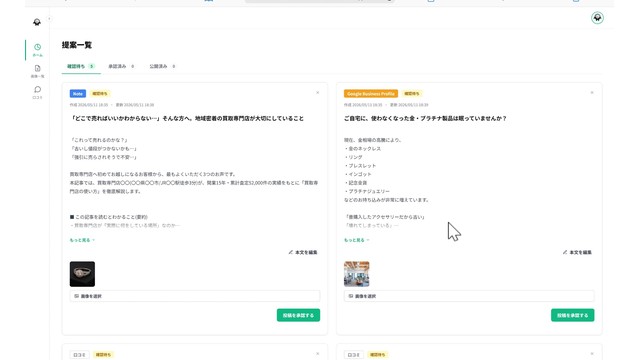Click the 口コミ tag on bottom-right card
640x360 pixels.
[353, 355]
